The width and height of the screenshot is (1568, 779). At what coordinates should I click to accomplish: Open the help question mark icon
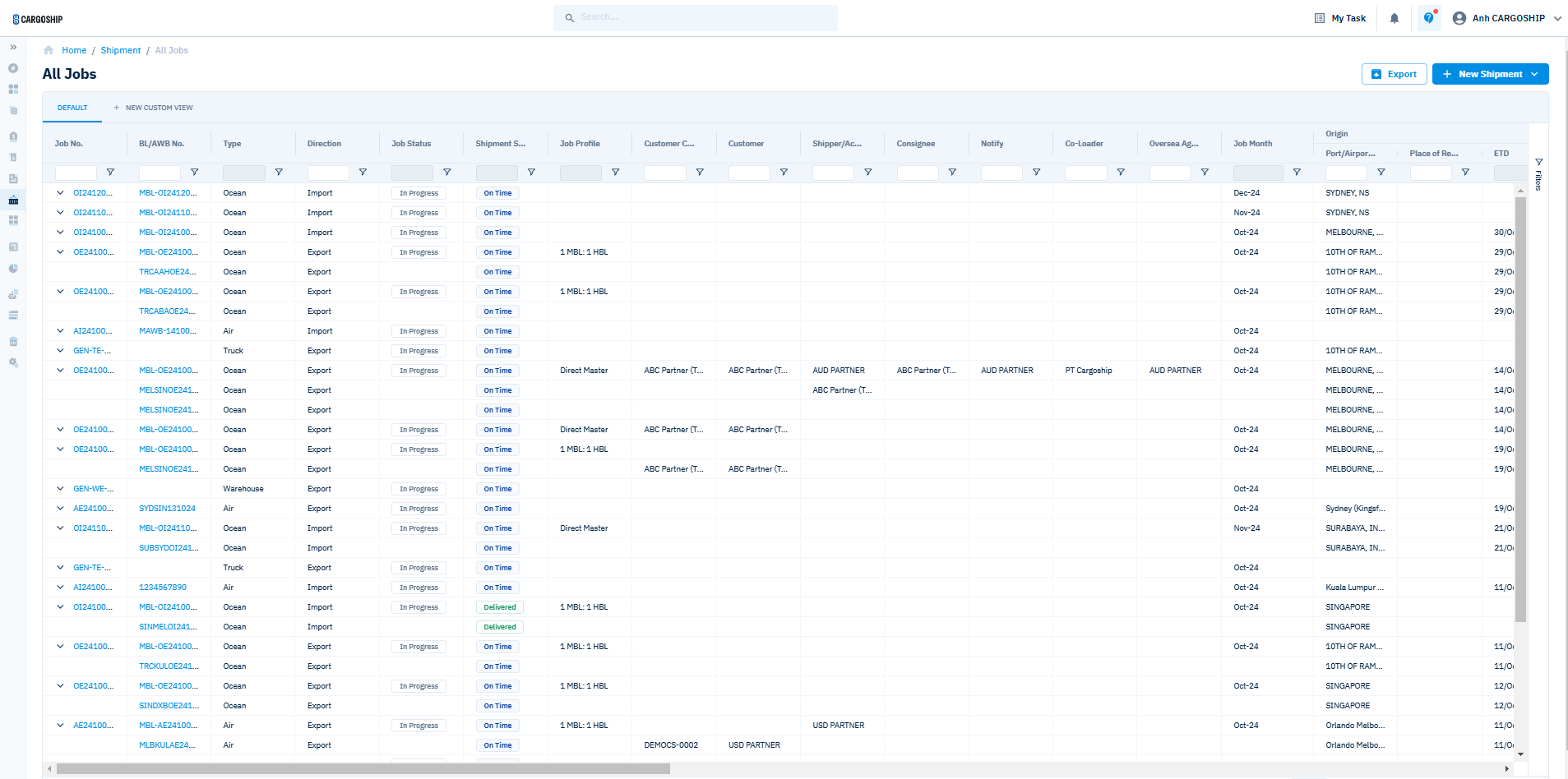pos(1429,18)
